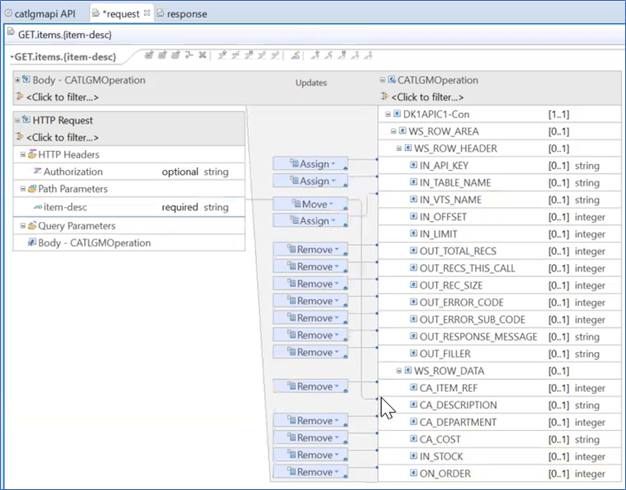Screen dimensions: 626x490
Task: Expand the Body - CATLGMOperation input root
Action: coord(17,80)
